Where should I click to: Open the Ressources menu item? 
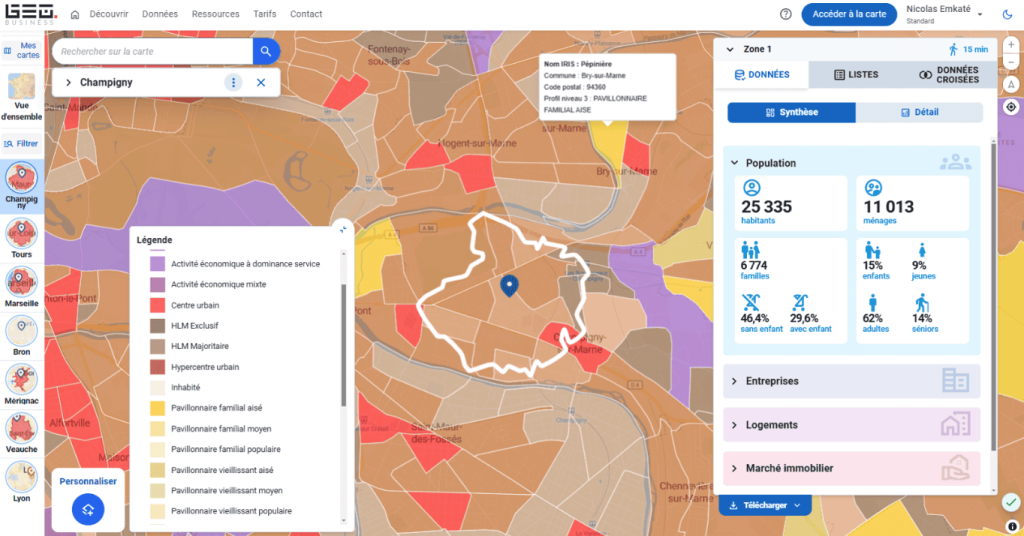tap(215, 14)
